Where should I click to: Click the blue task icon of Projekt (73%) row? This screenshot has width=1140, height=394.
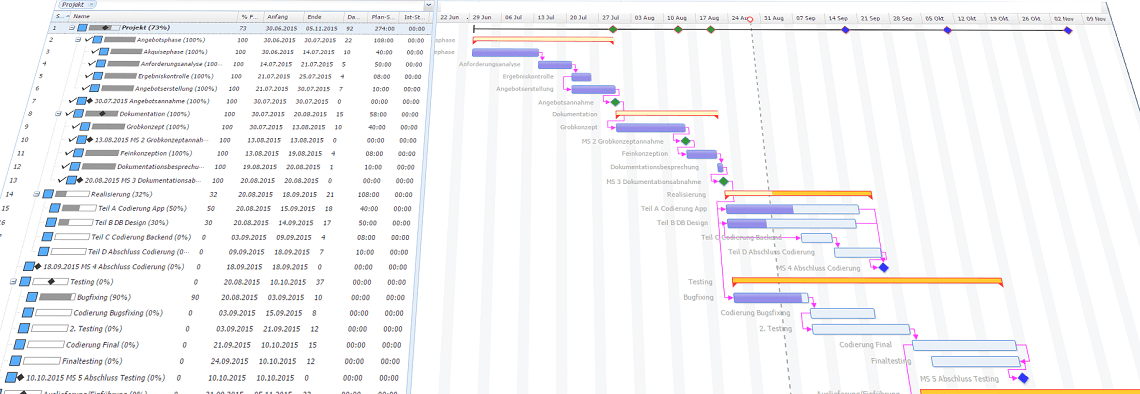click(x=83, y=28)
